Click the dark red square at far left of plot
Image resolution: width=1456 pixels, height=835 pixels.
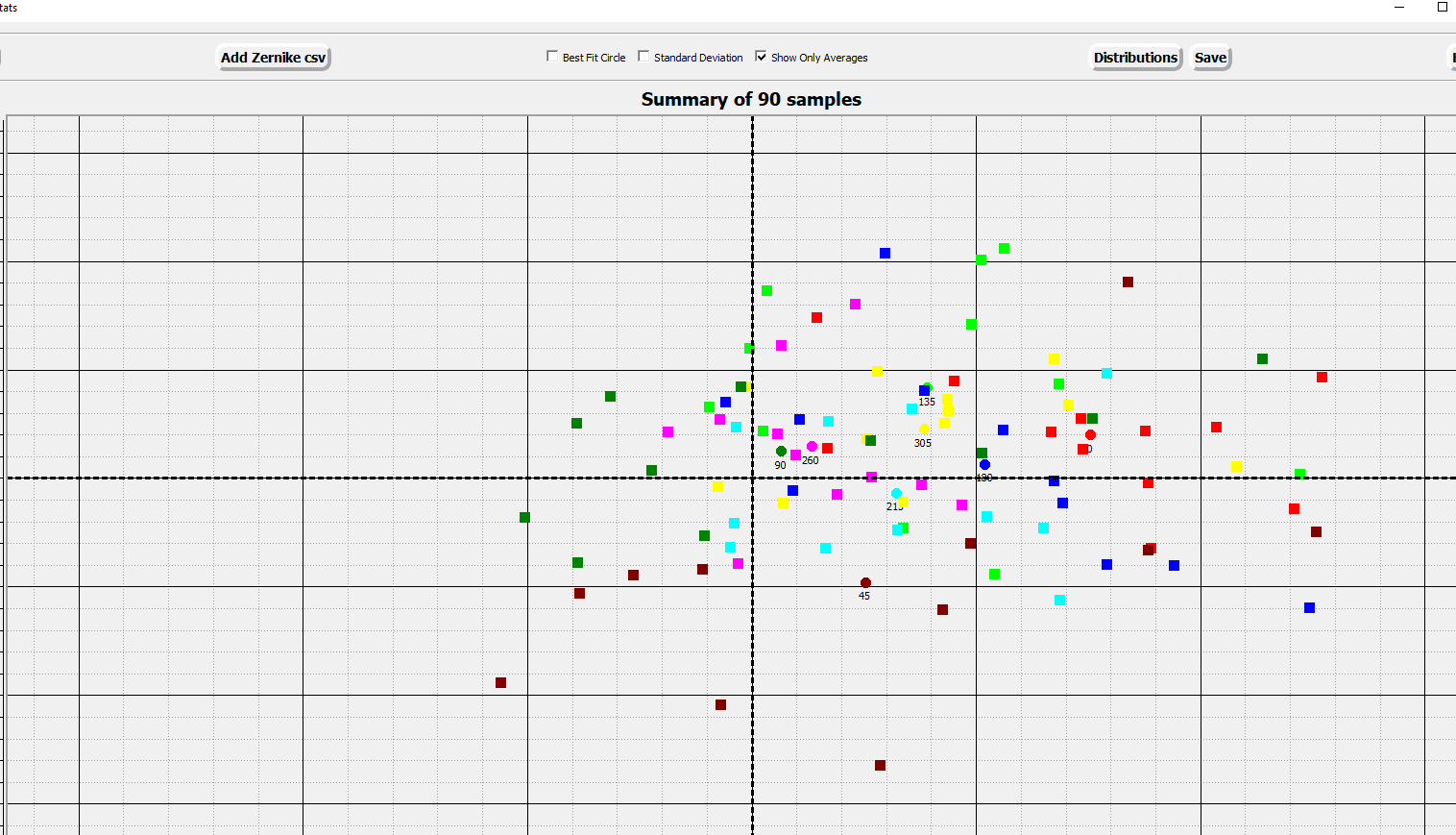(500, 682)
